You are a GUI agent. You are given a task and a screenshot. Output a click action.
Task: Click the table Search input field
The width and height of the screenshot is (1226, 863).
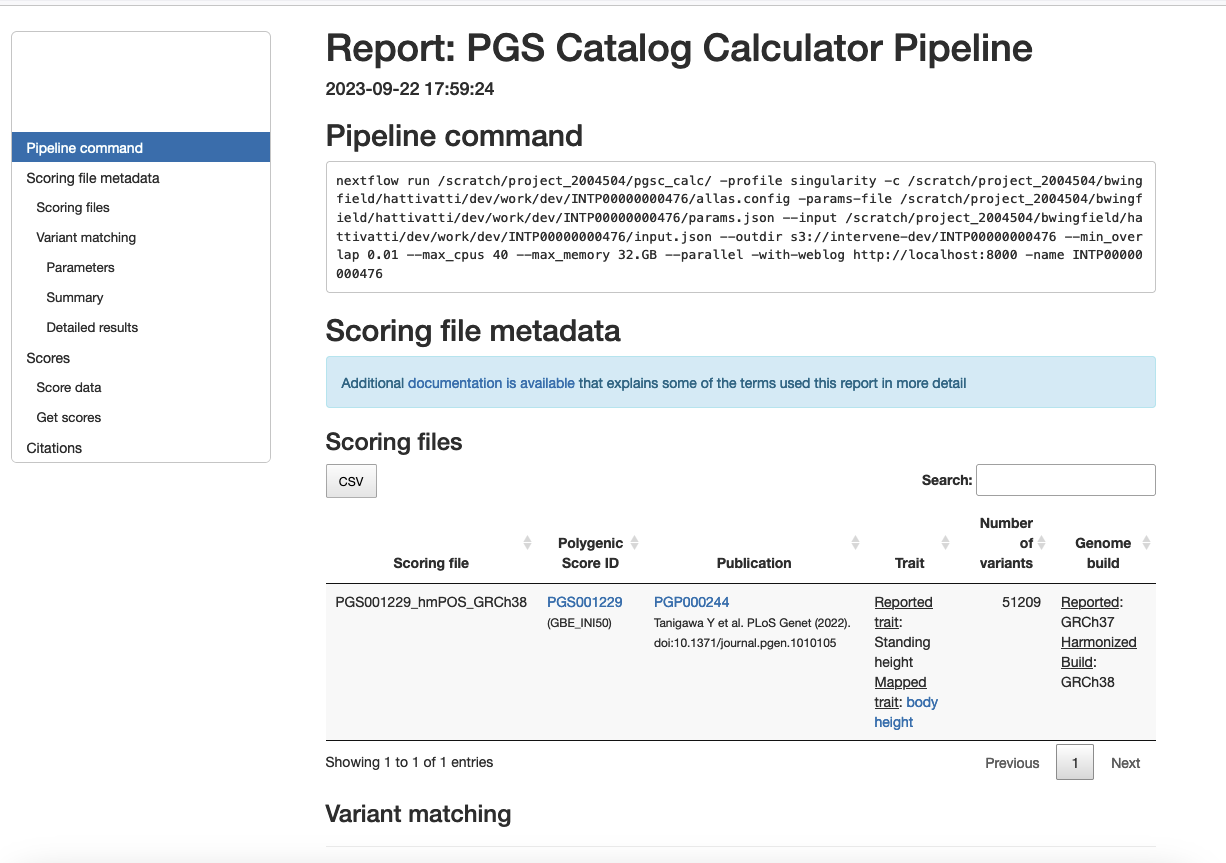(x=1065, y=480)
